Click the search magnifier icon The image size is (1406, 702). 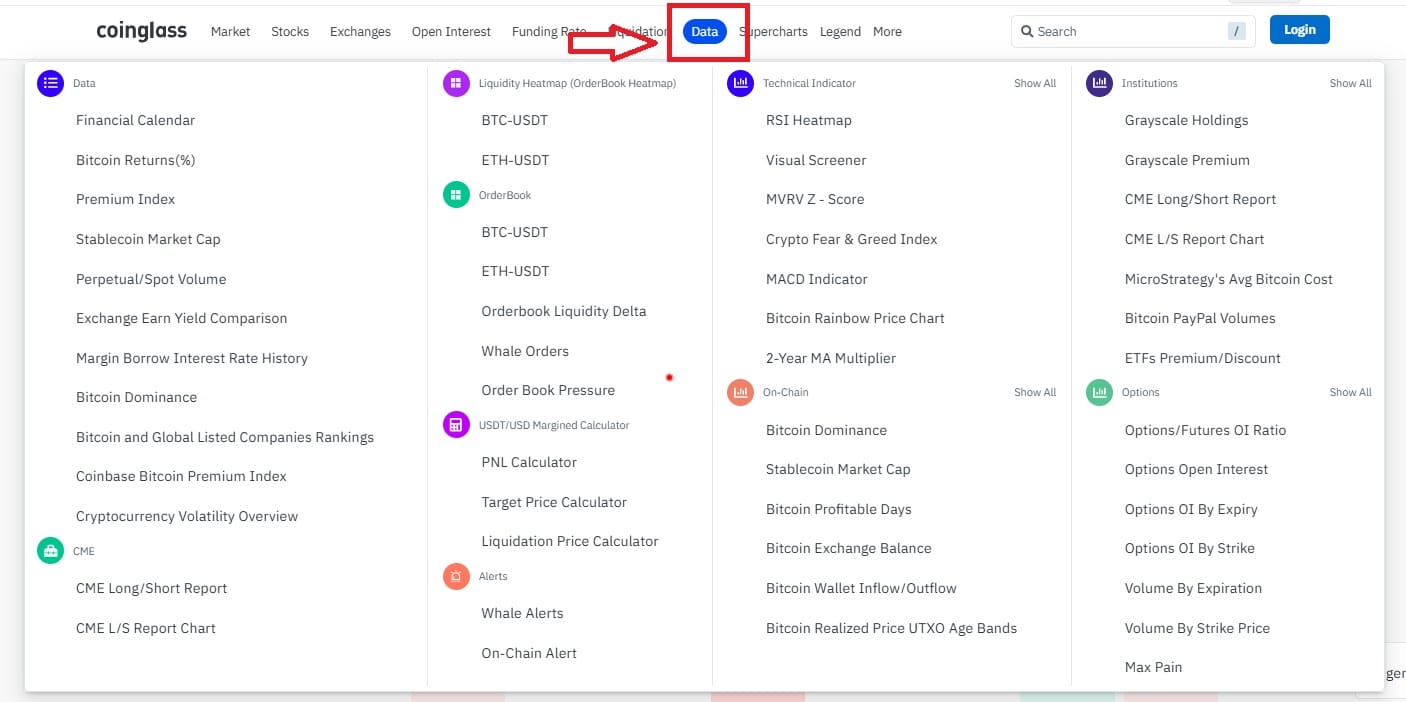[x=1027, y=31]
